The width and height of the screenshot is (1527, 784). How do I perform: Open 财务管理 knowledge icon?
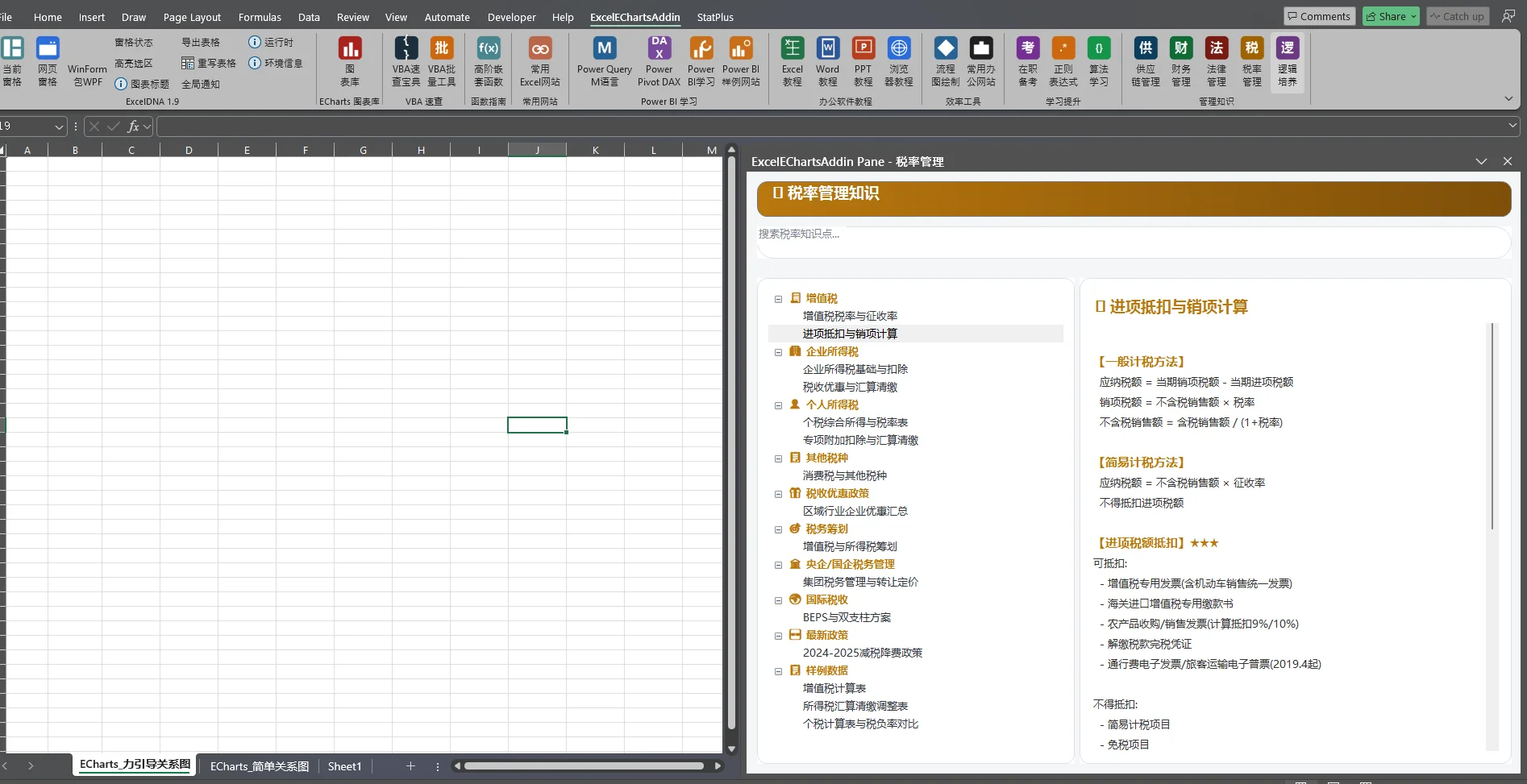[x=1180, y=61]
